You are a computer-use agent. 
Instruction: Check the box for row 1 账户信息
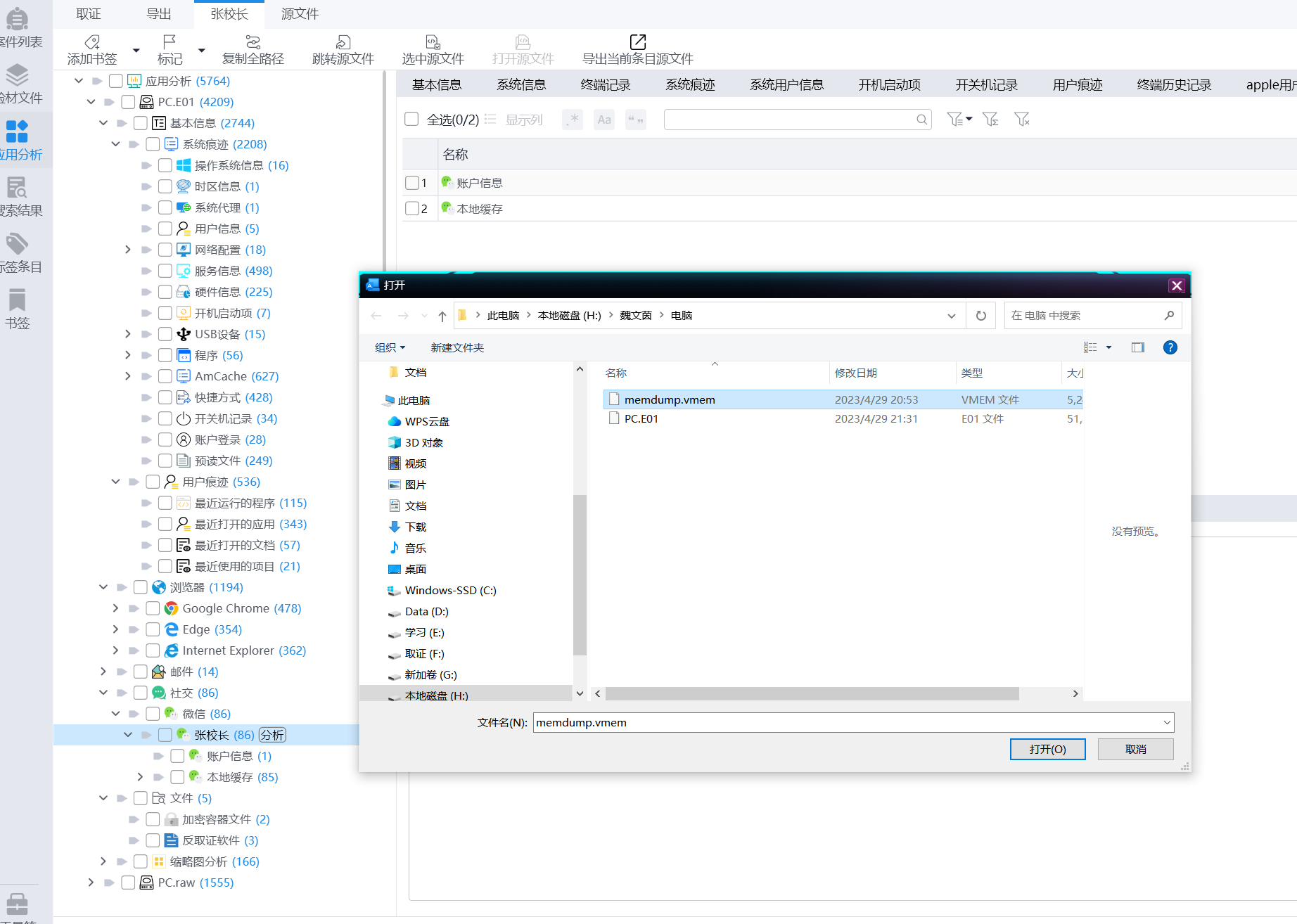click(412, 183)
